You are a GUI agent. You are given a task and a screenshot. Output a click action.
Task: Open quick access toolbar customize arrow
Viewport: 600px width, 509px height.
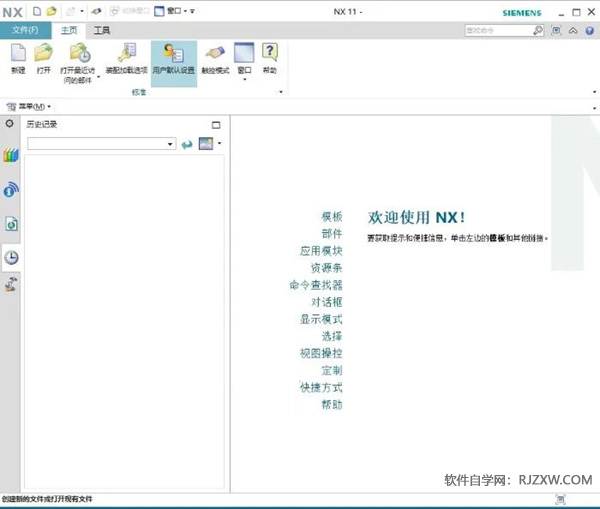[192, 11]
